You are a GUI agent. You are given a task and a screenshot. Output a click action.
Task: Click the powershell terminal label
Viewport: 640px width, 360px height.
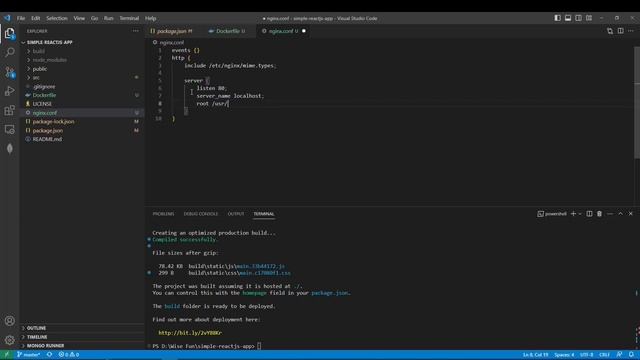coord(552,213)
